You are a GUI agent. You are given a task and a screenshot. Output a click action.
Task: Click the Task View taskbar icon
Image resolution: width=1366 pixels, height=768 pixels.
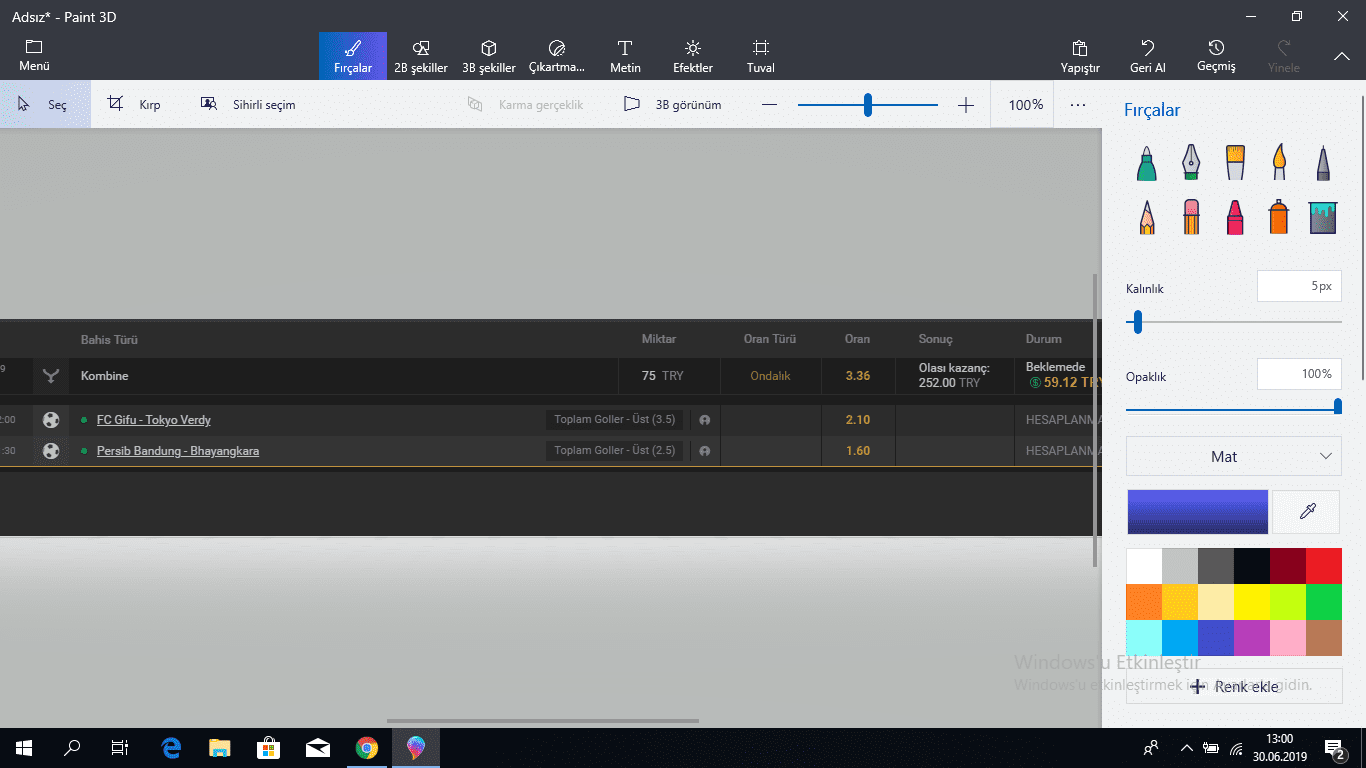(x=120, y=748)
